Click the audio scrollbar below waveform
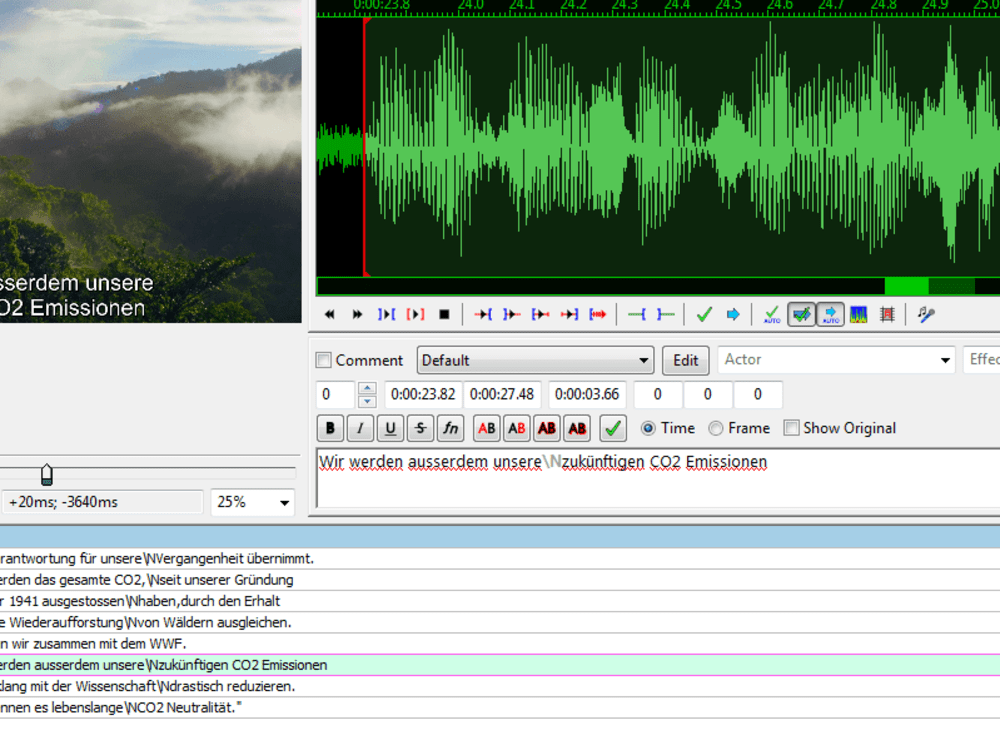 (658, 286)
